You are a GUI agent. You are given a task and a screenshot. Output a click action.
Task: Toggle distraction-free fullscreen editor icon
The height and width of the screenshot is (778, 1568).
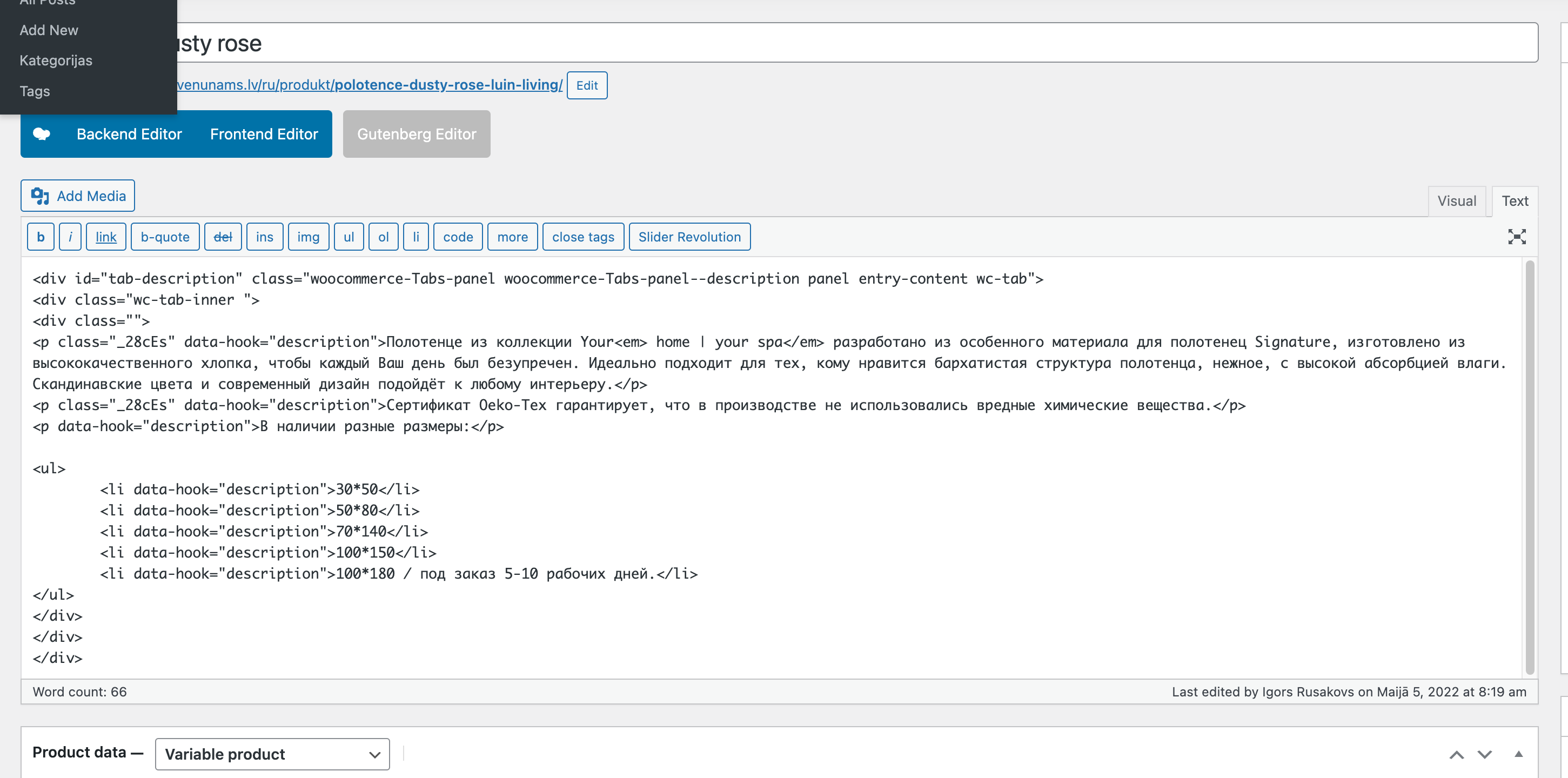[1516, 237]
